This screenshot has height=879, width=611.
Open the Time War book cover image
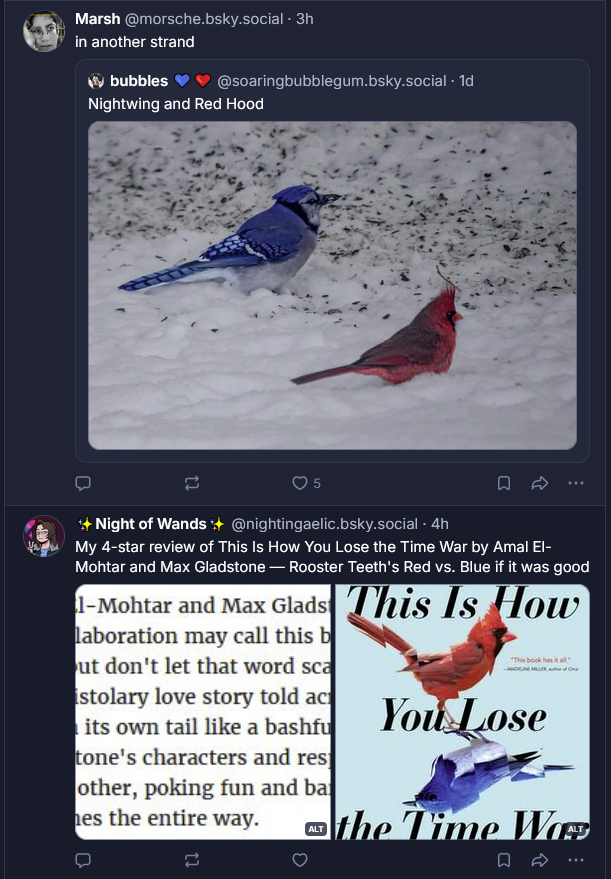pyautogui.click(x=462, y=710)
